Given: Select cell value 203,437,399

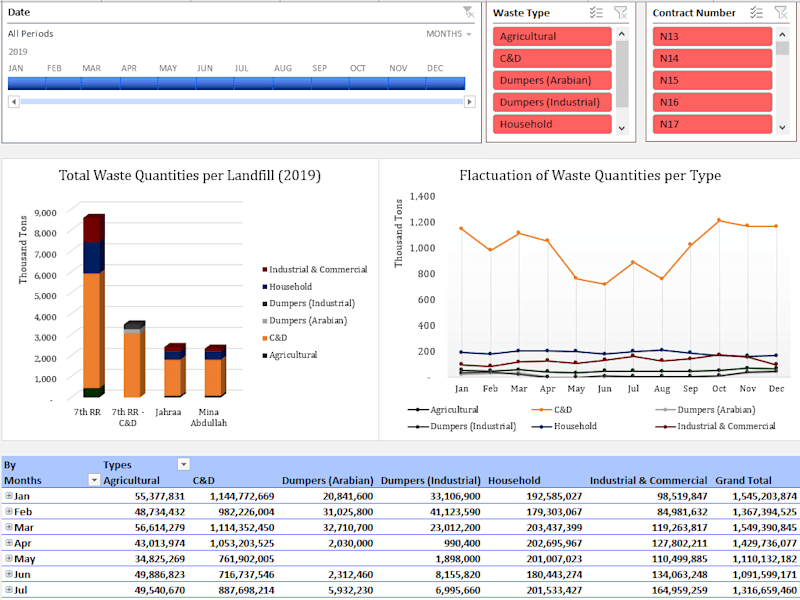Looking at the screenshot, I should click(554, 528).
